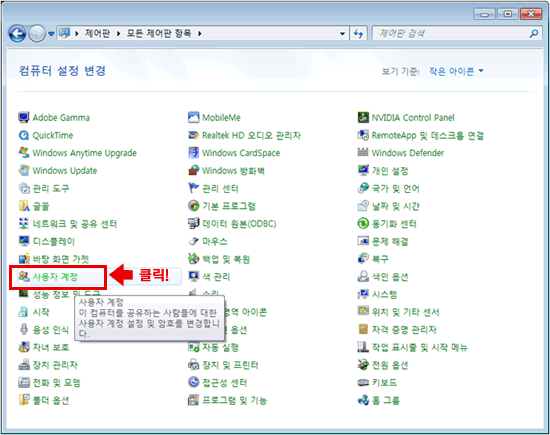Click the 폴더 옵션 icon
Image resolution: width=550 pixels, height=435 pixels.
point(24,400)
